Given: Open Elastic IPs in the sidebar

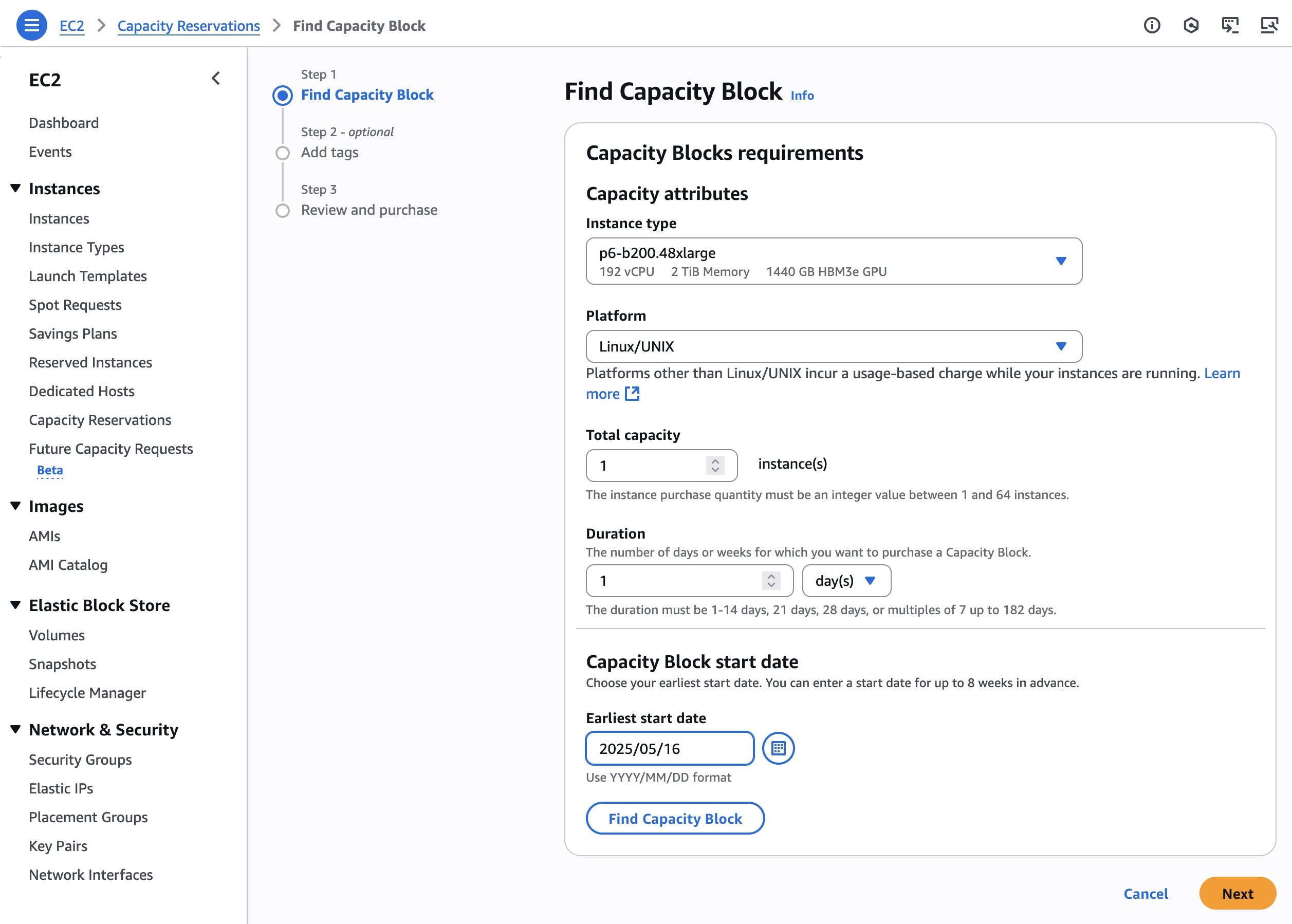Looking at the screenshot, I should (x=61, y=788).
